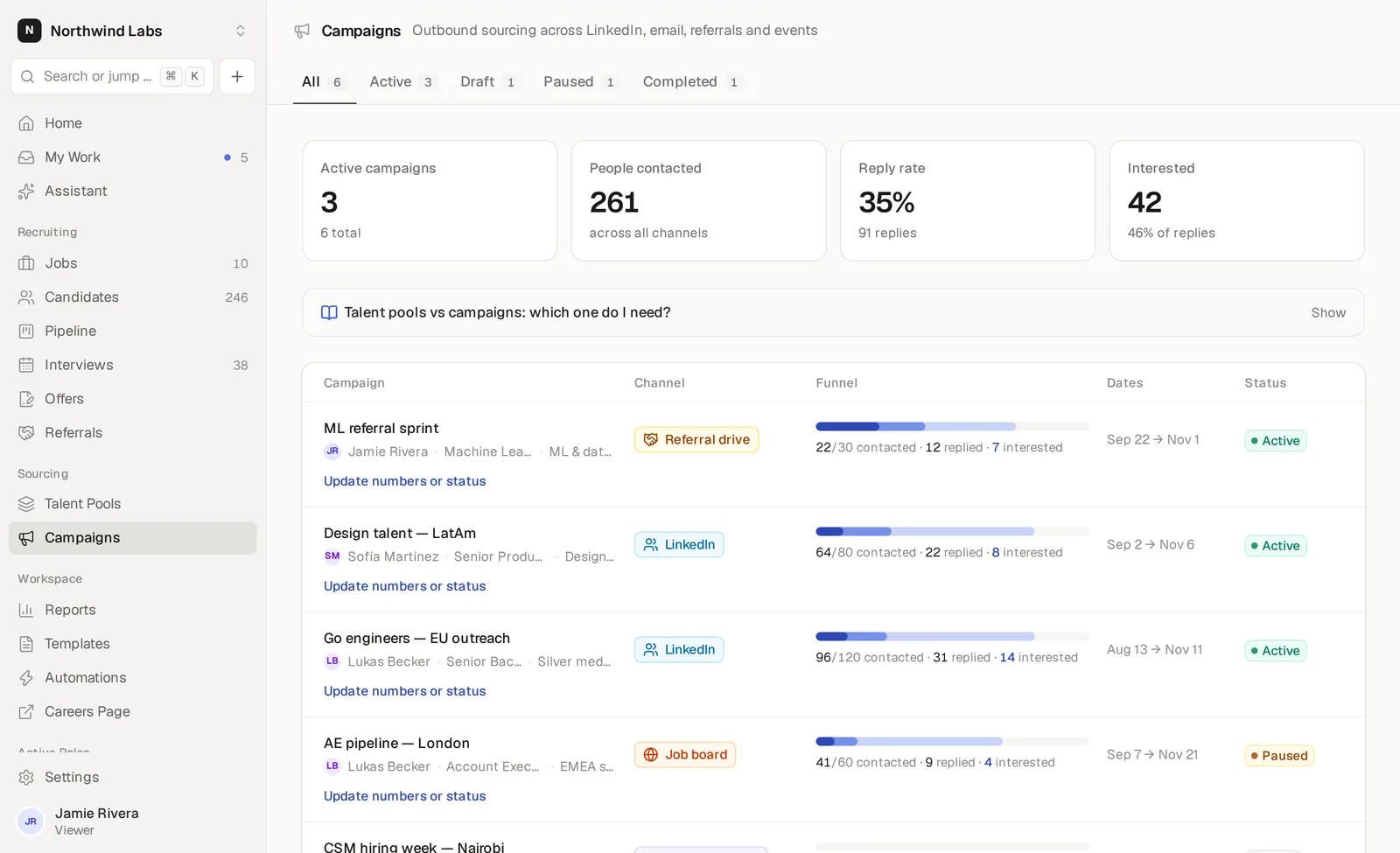Screen dimensions: 1400x853
Task: Open Home via its sidebar icon
Action: pyautogui.click(x=26, y=123)
